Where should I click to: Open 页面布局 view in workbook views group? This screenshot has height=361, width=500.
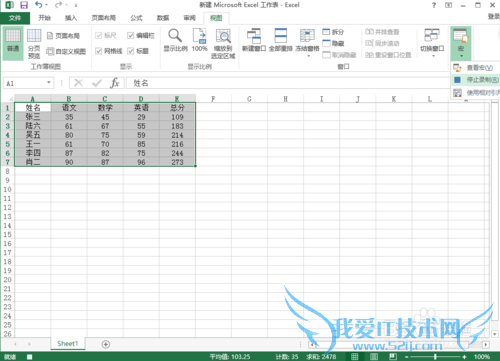tap(63, 36)
